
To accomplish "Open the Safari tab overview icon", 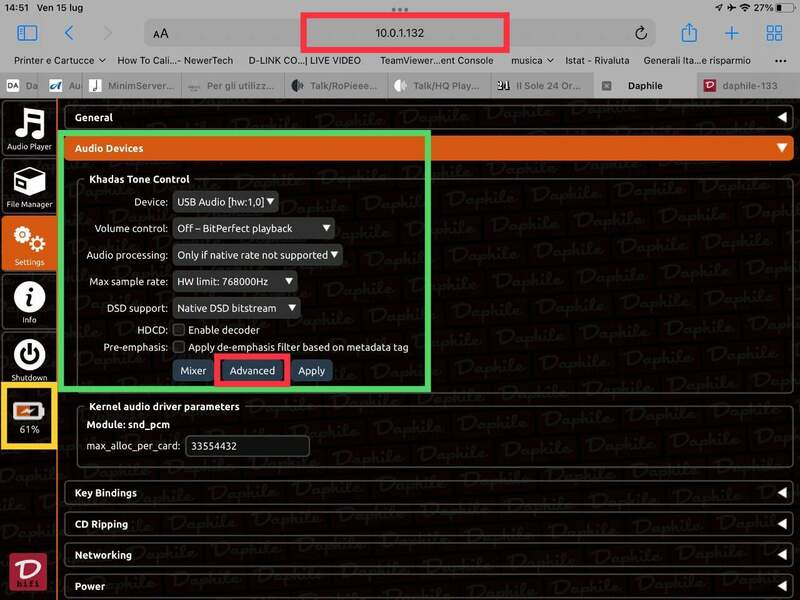I will pyautogui.click(x=774, y=34).
